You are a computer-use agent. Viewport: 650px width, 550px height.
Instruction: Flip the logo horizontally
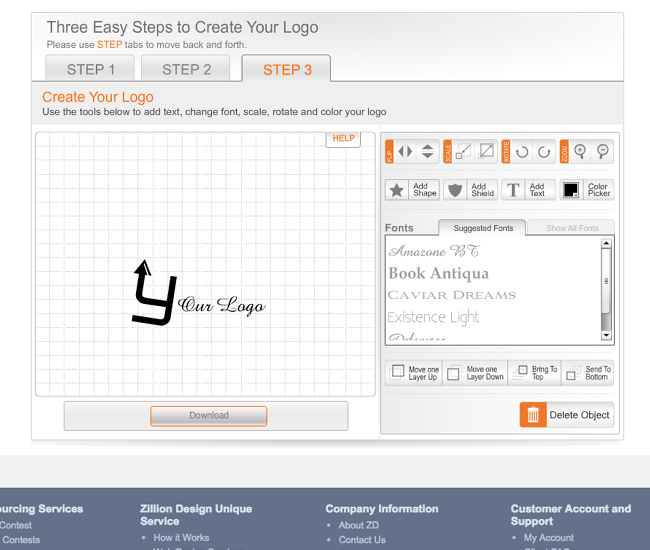pos(405,152)
